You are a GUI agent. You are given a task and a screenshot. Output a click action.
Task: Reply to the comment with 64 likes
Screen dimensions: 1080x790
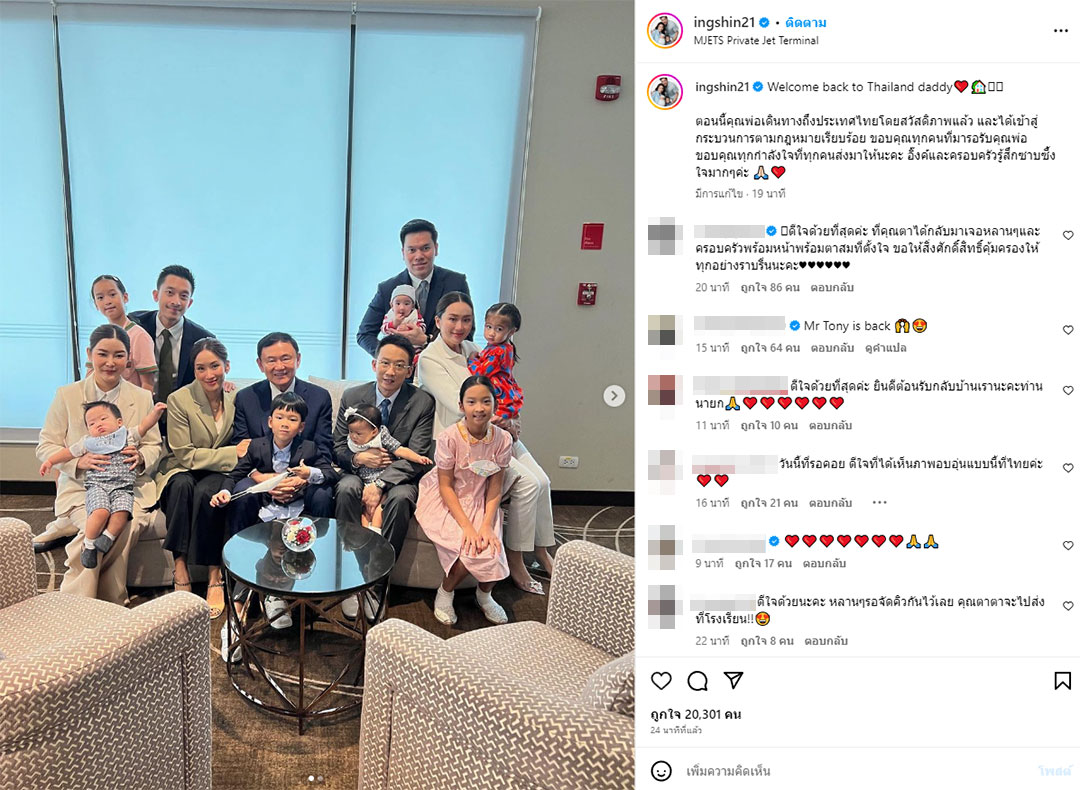click(832, 348)
